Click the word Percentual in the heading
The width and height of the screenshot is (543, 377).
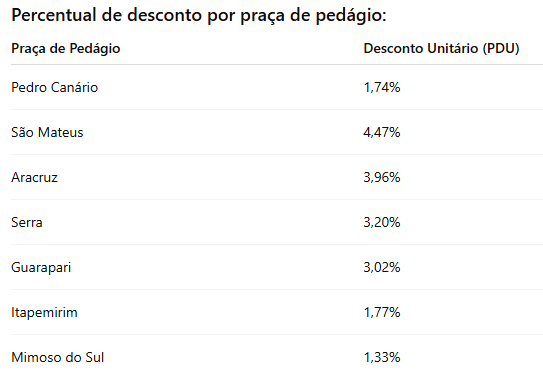point(54,15)
